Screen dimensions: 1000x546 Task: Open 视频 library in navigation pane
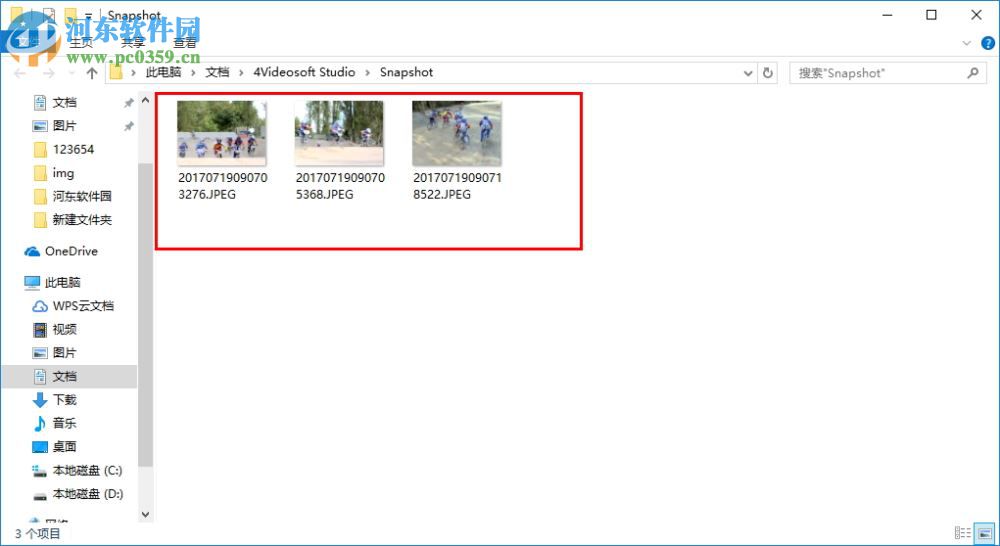[x=64, y=330]
